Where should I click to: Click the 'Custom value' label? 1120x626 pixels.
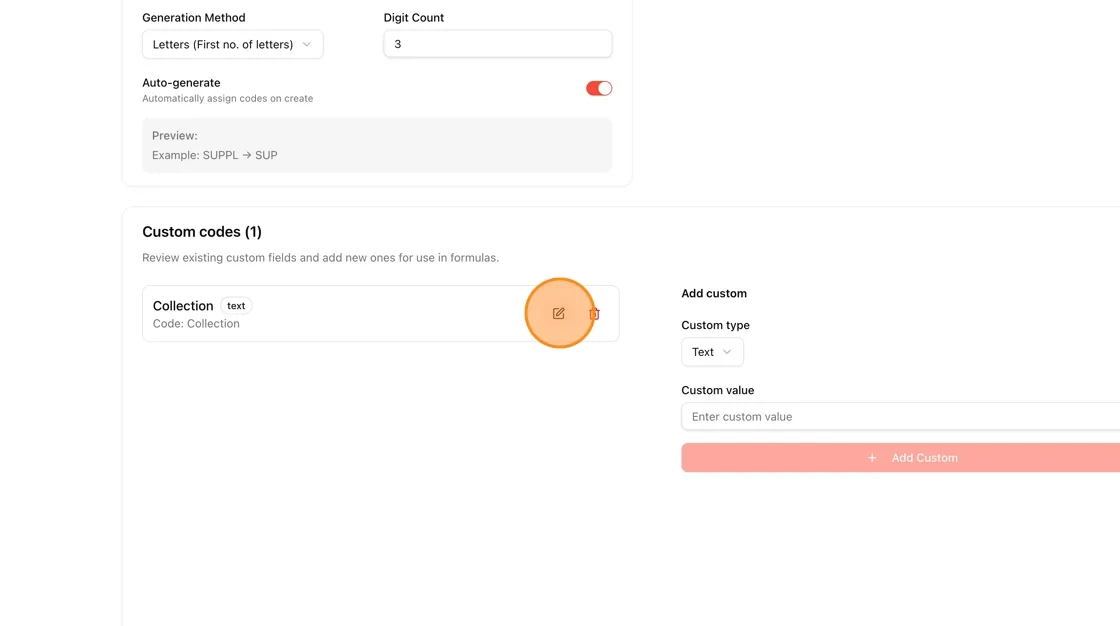717,390
